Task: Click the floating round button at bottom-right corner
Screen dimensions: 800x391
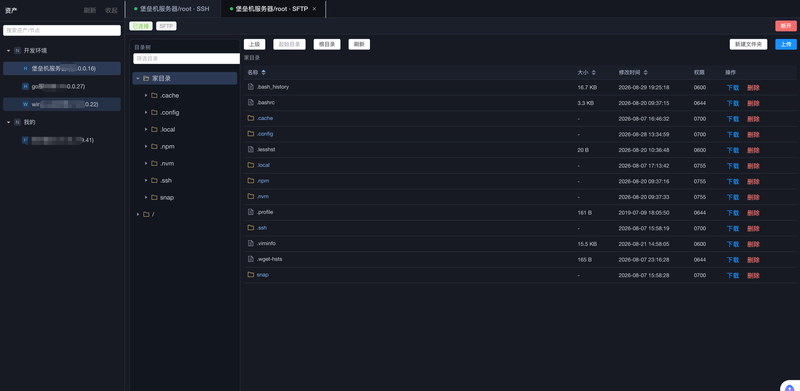Action: [x=790, y=386]
